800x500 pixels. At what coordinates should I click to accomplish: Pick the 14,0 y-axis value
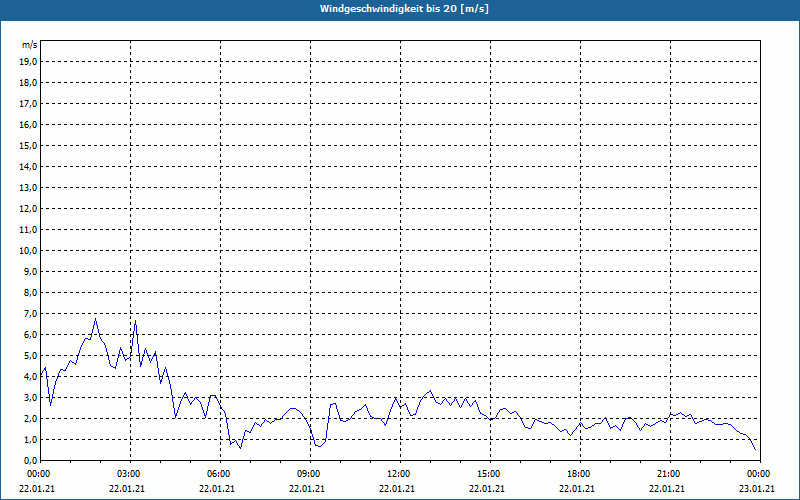click(x=29, y=166)
